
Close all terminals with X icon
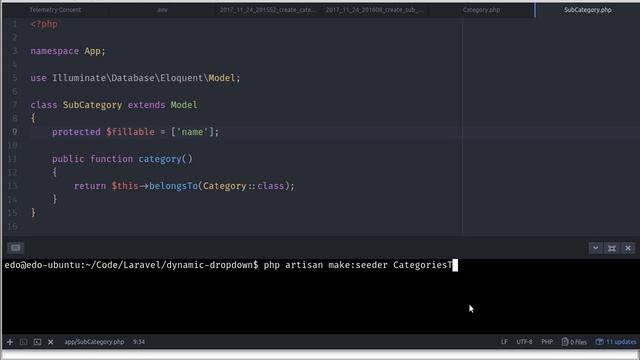point(51,342)
